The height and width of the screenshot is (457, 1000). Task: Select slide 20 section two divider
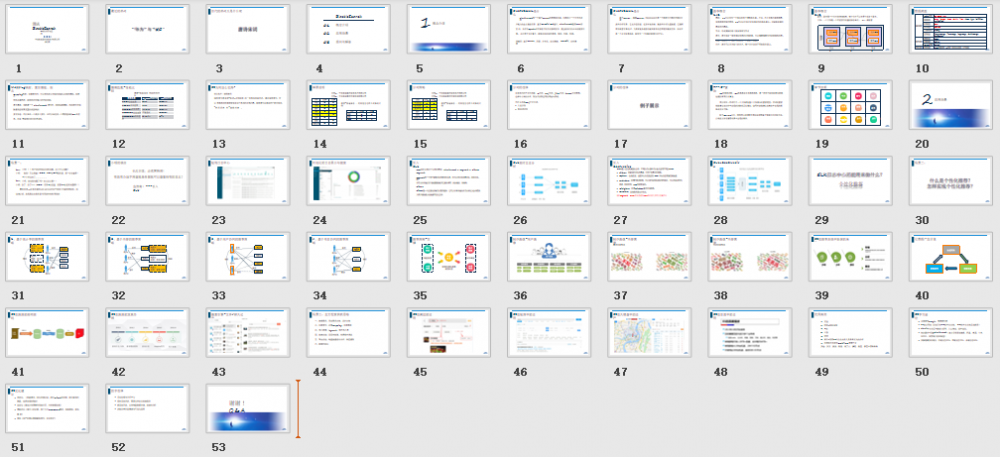pyautogui.click(x=951, y=105)
